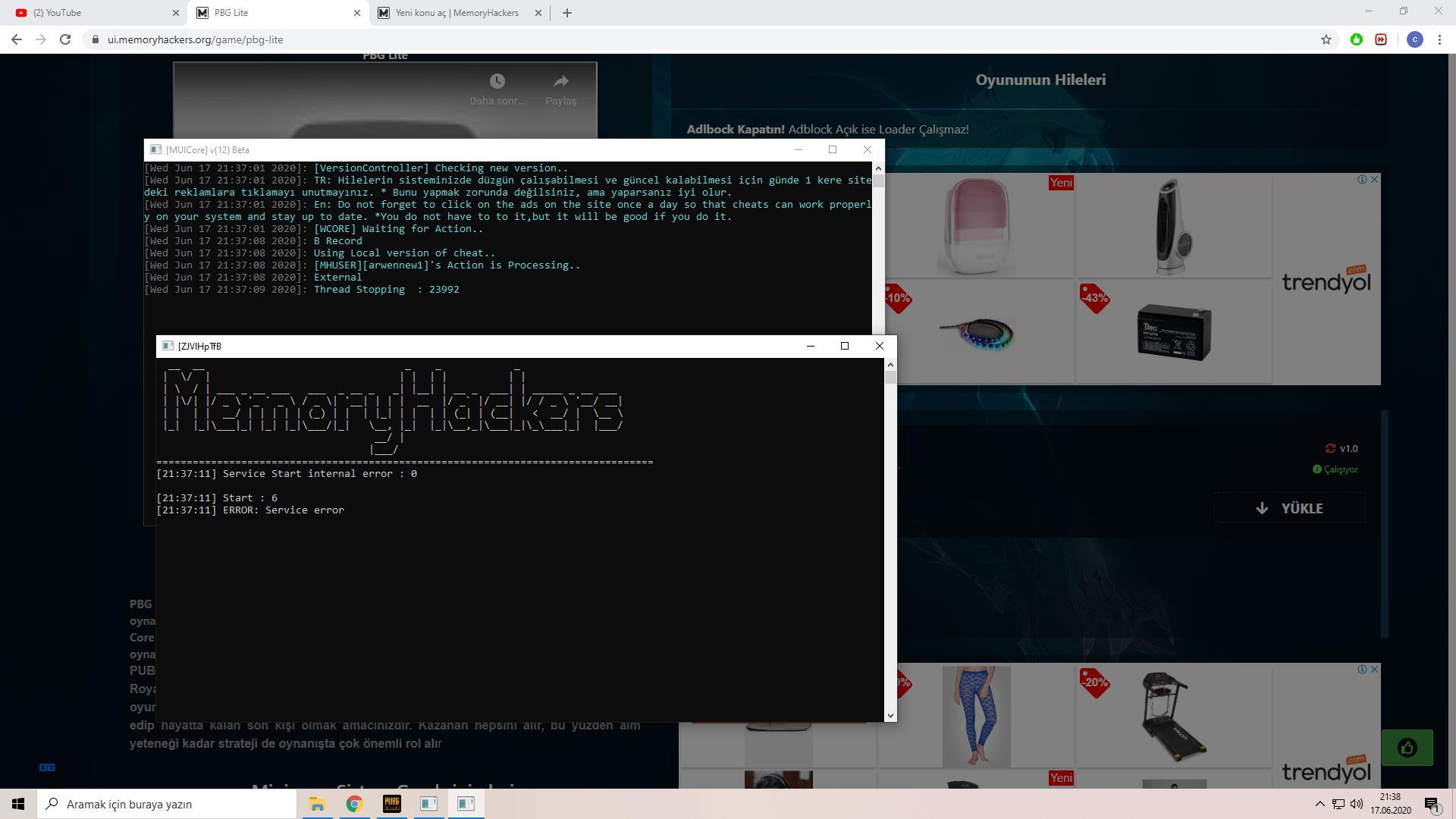Click the bottom ad info icon
Viewport: 1456px width, 819px height.
(x=1363, y=670)
